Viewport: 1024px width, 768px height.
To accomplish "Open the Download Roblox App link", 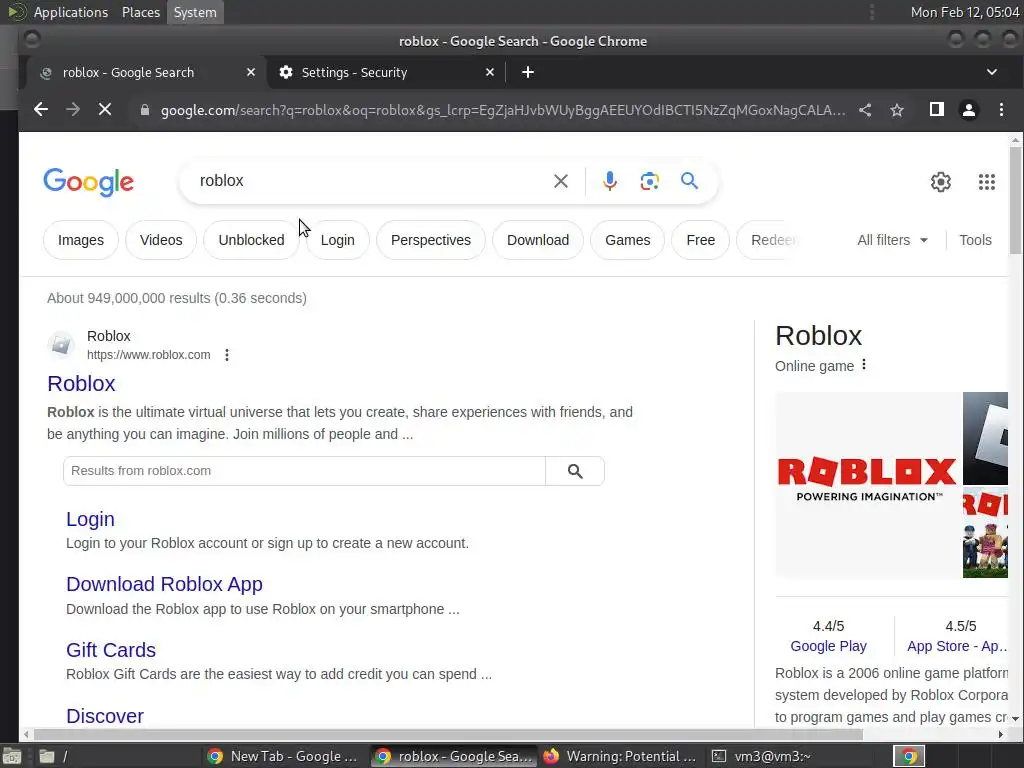I will (164, 584).
